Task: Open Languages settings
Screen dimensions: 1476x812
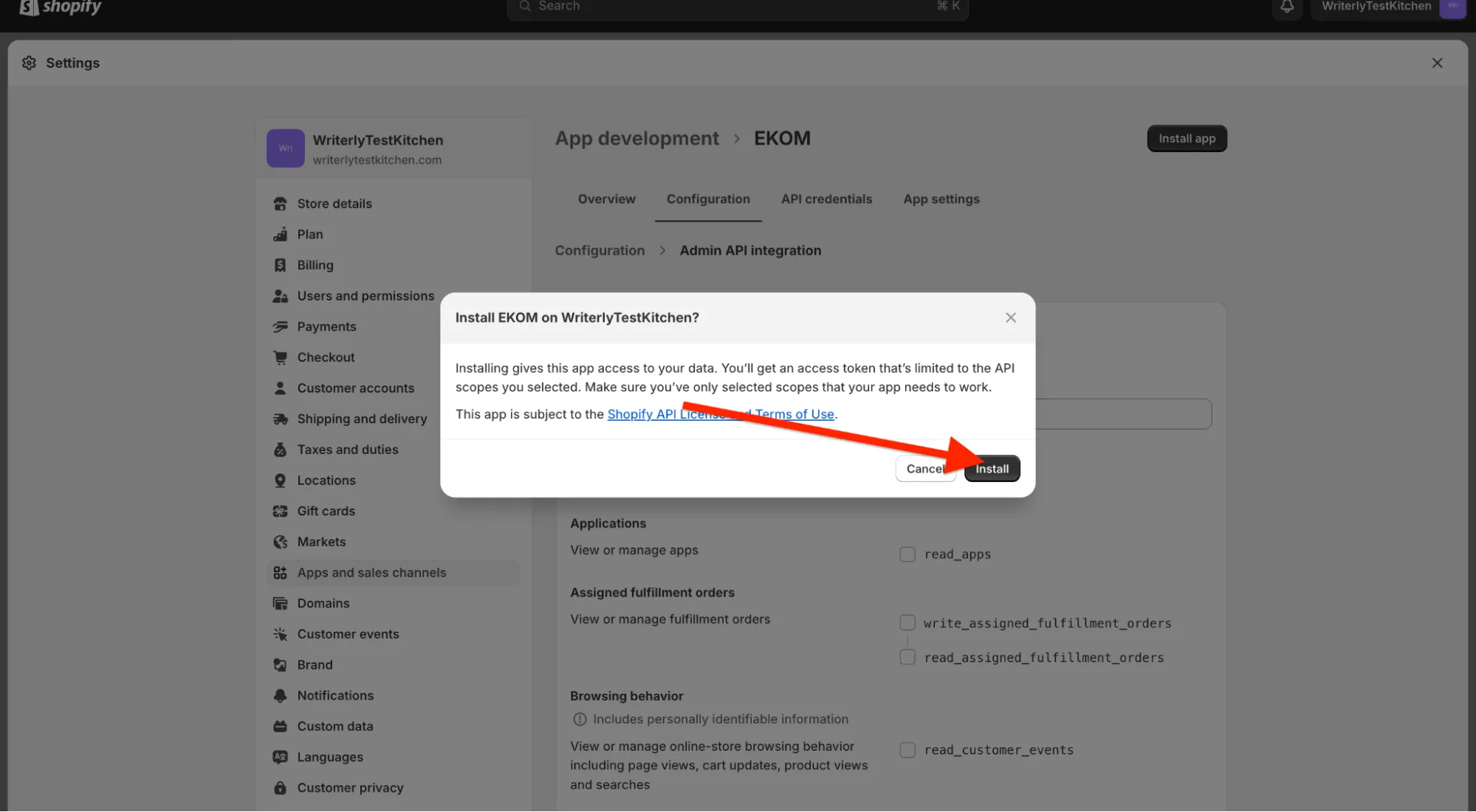Action: (393, 757)
